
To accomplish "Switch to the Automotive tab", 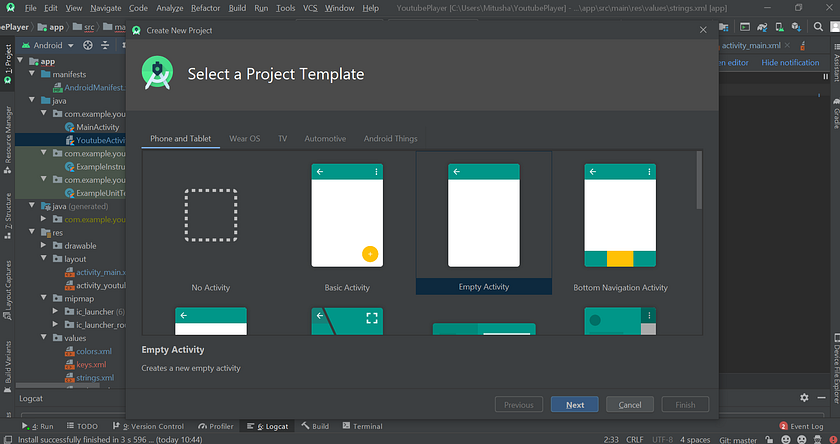I will pos(325,138).
